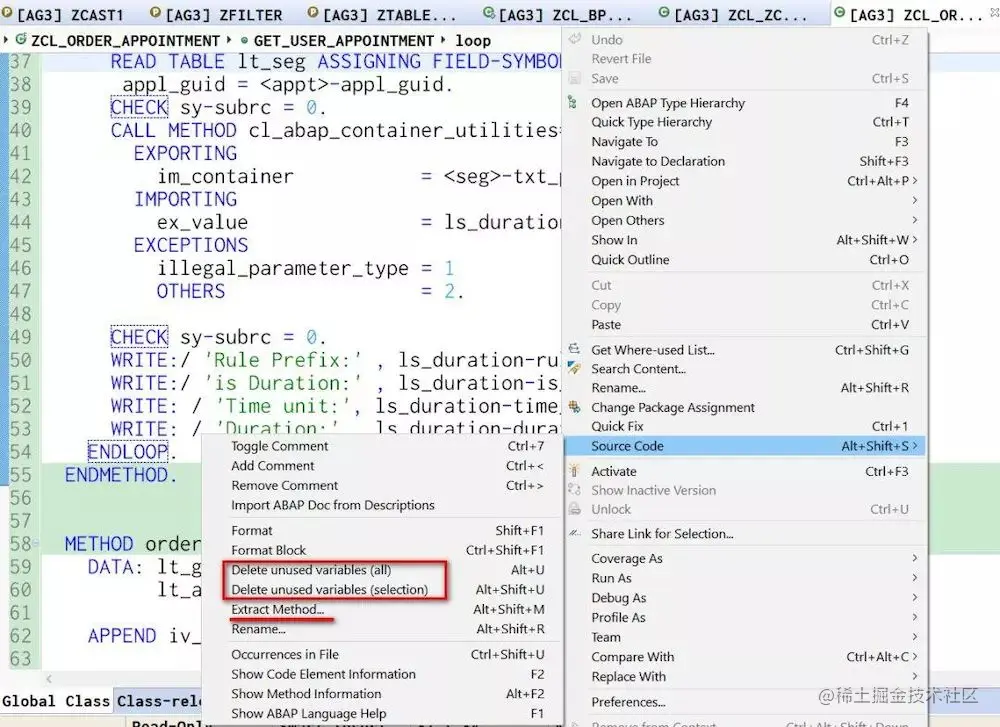Select Delete unused variables (all)
This screenshot has width=1000, height=727.
pyautogui.click(x=382, y=570)
